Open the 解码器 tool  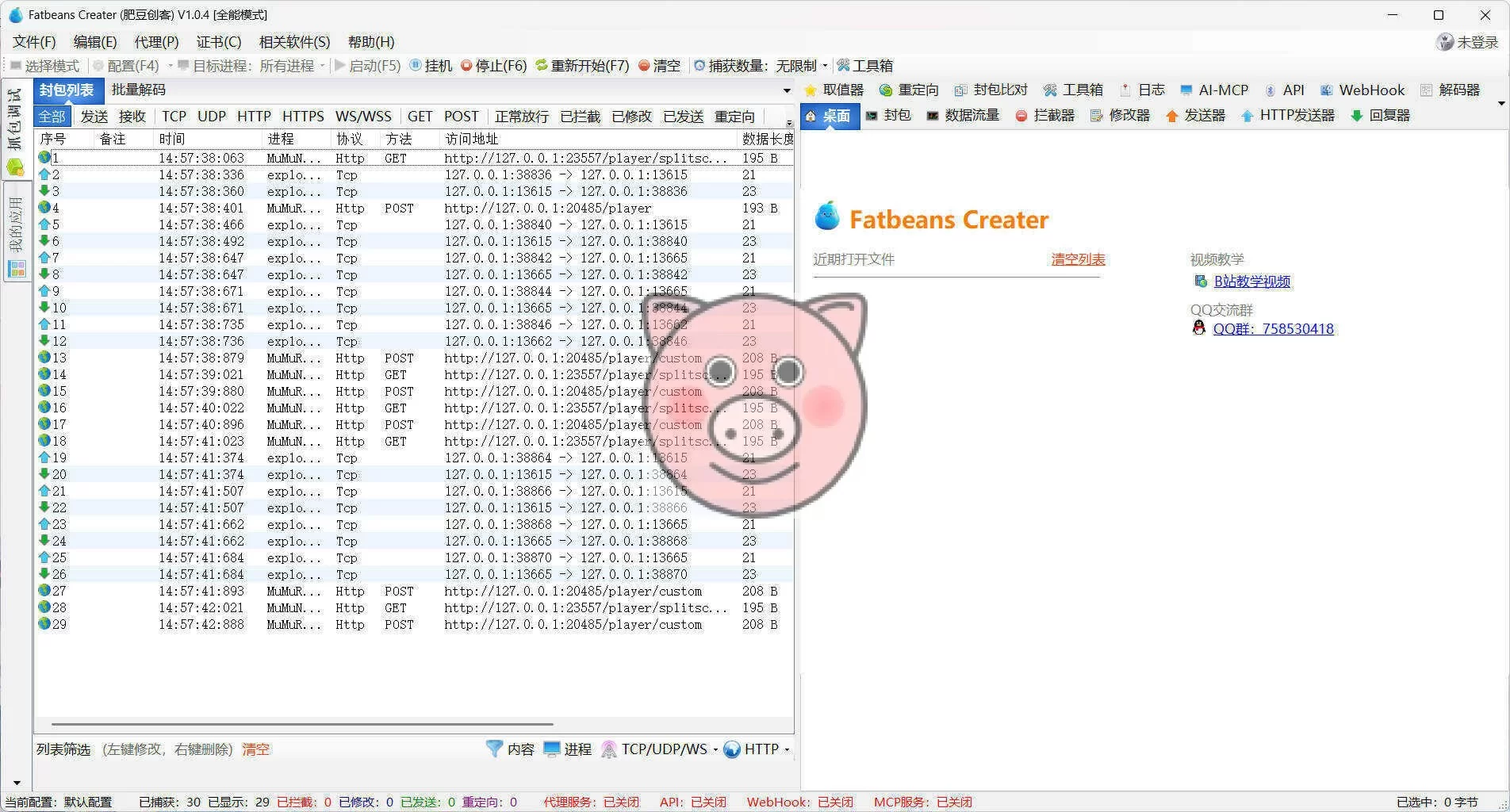(x=1451, y=90)
